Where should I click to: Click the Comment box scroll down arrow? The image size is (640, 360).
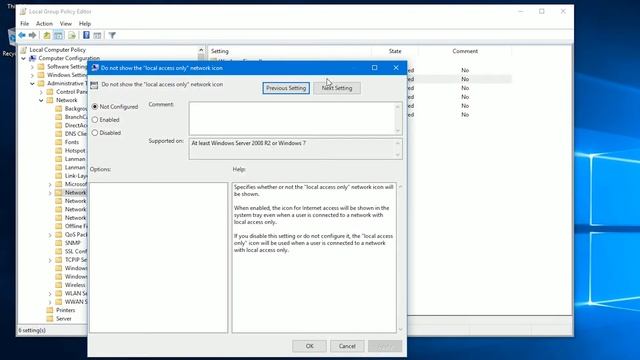point(398,131)
